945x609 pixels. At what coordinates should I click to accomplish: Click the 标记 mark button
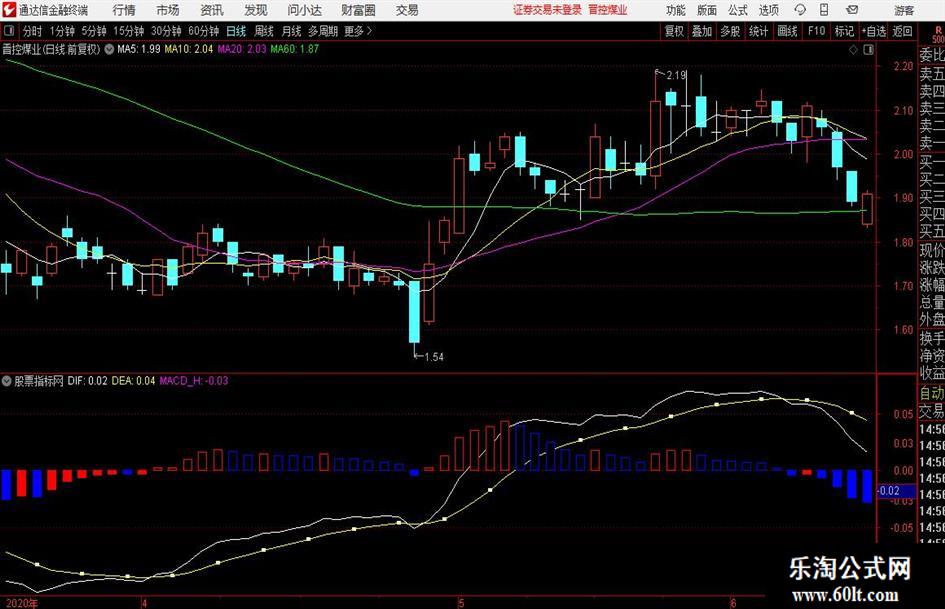pos(844,31)
